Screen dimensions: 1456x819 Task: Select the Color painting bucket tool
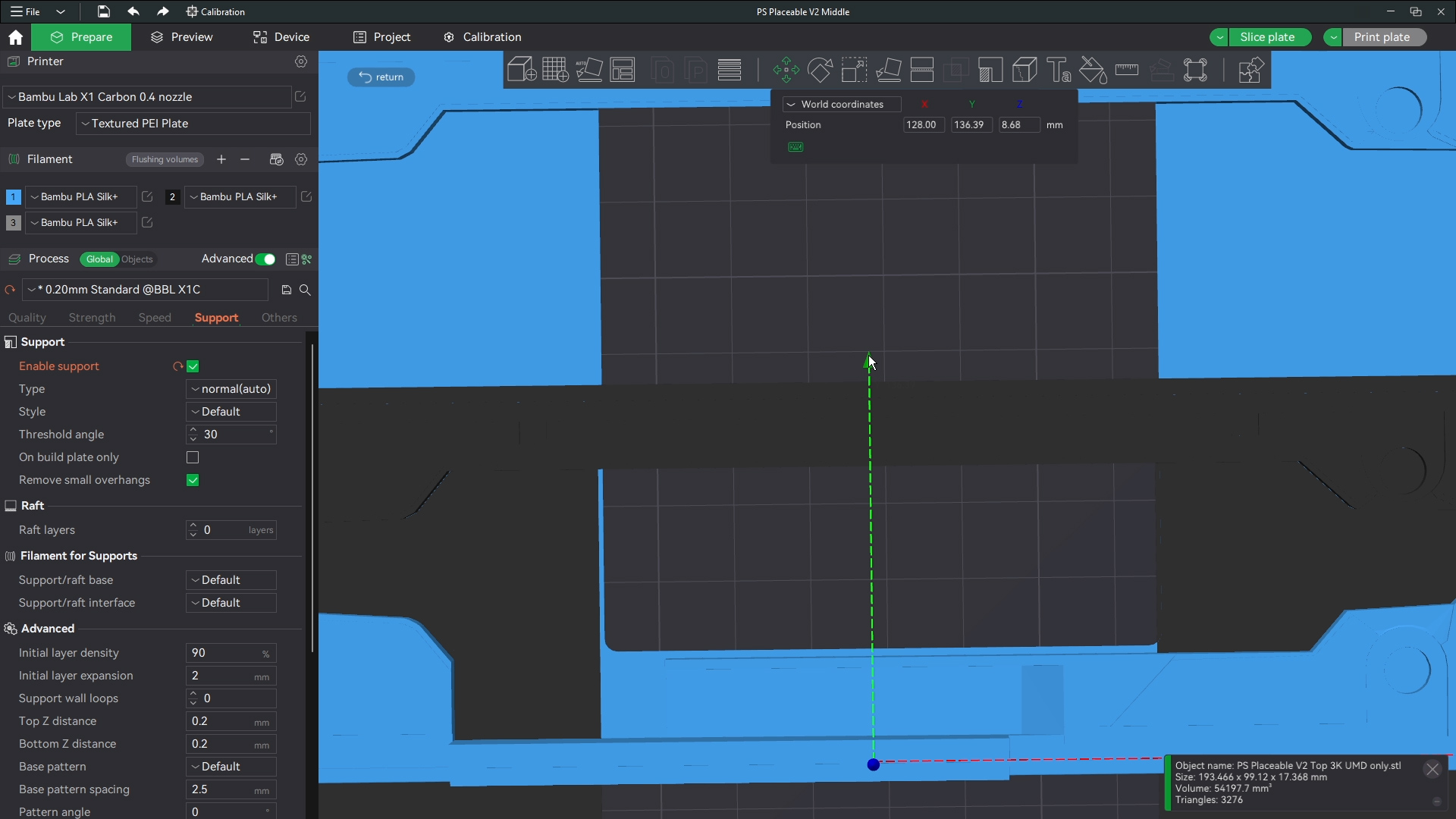click(1093, 70)
